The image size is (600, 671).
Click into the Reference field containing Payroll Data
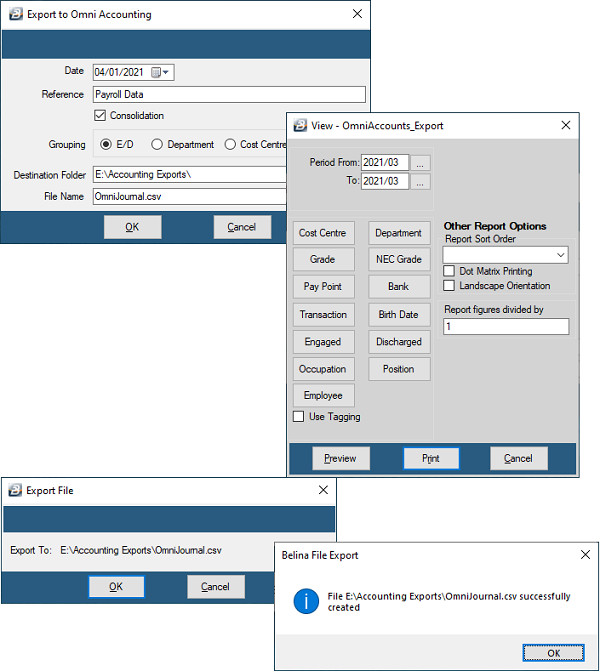(x=229, y=95)
